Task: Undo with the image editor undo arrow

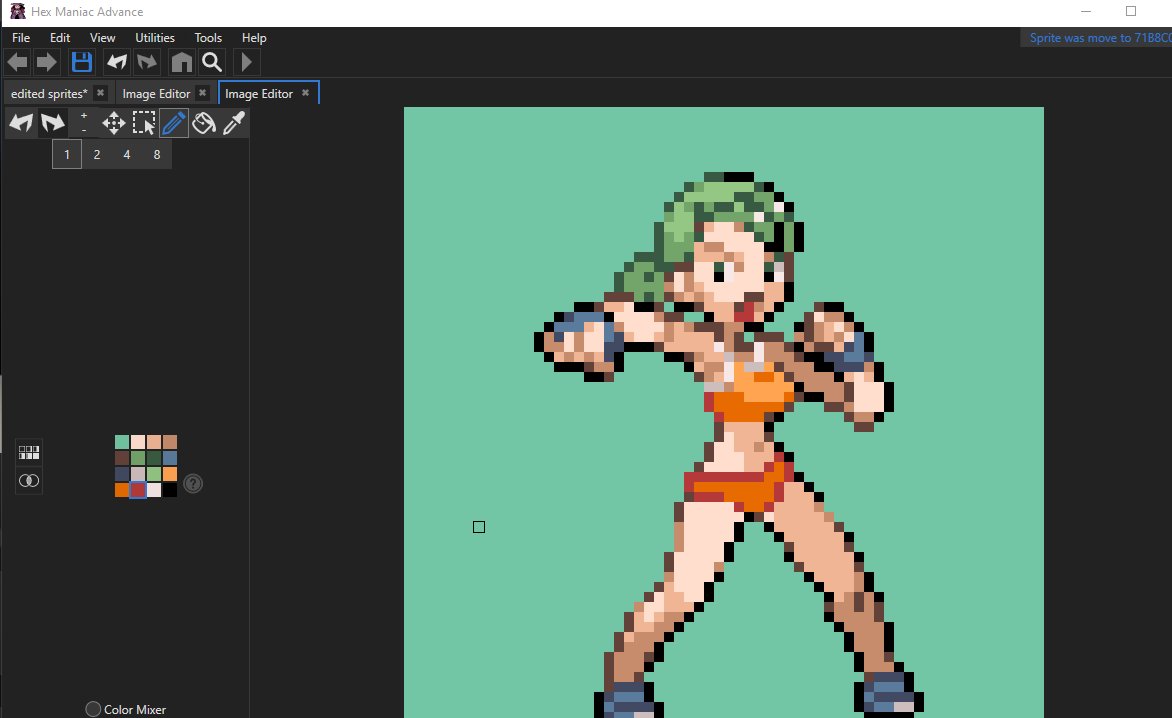Action: pos(21,123)
